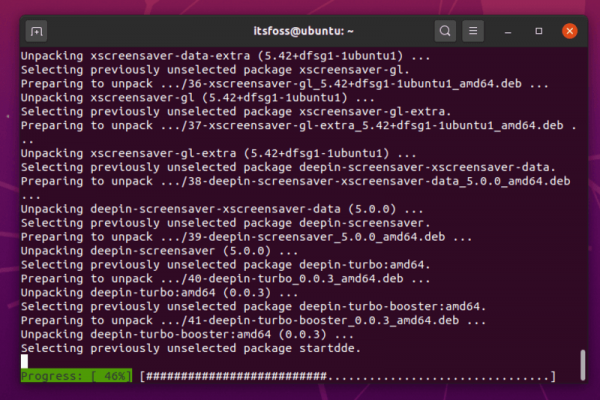Close the terminal with orange button
600x400 pixels.
coord(569,30)
